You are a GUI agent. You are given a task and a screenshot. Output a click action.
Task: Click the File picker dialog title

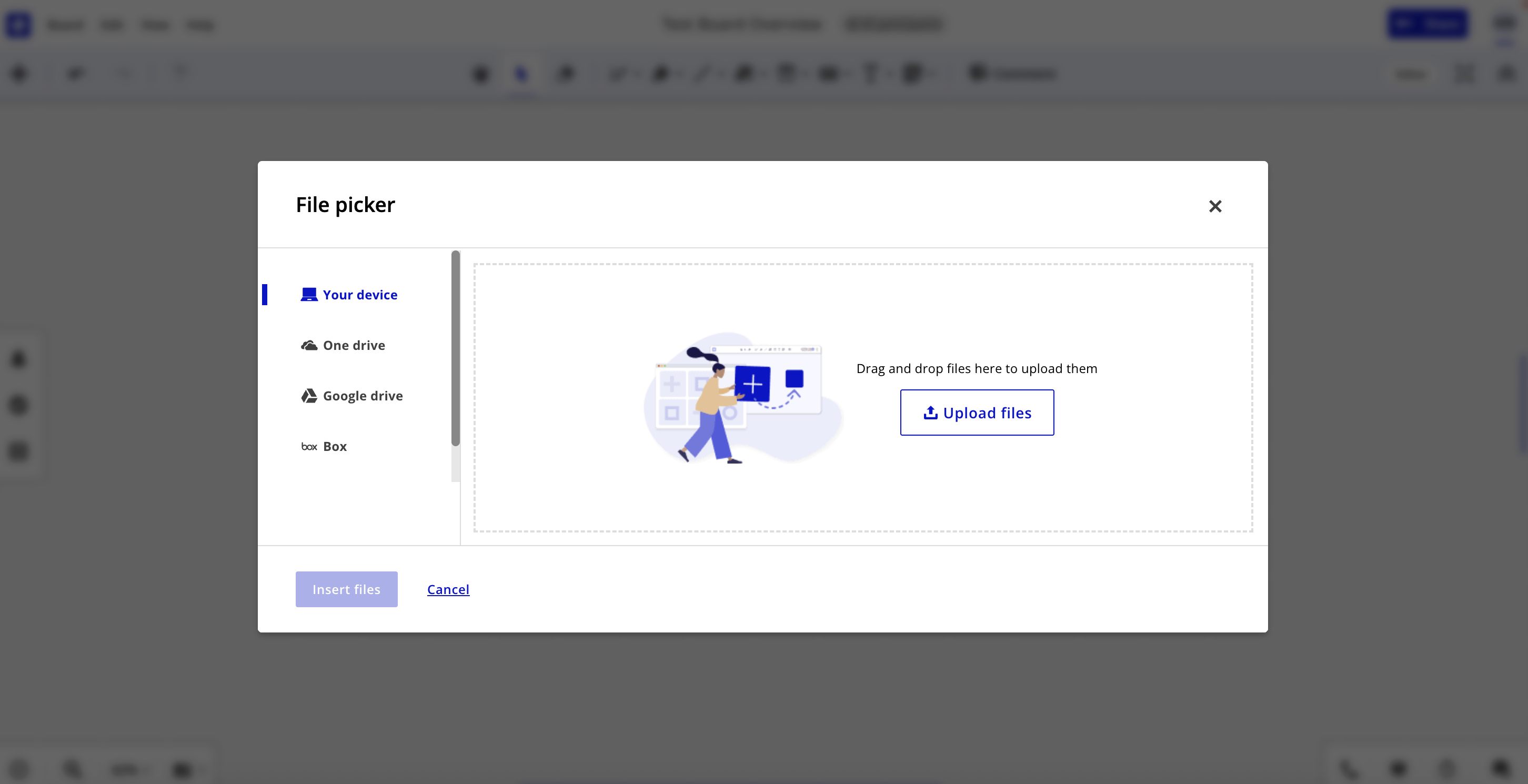[345, 205]
